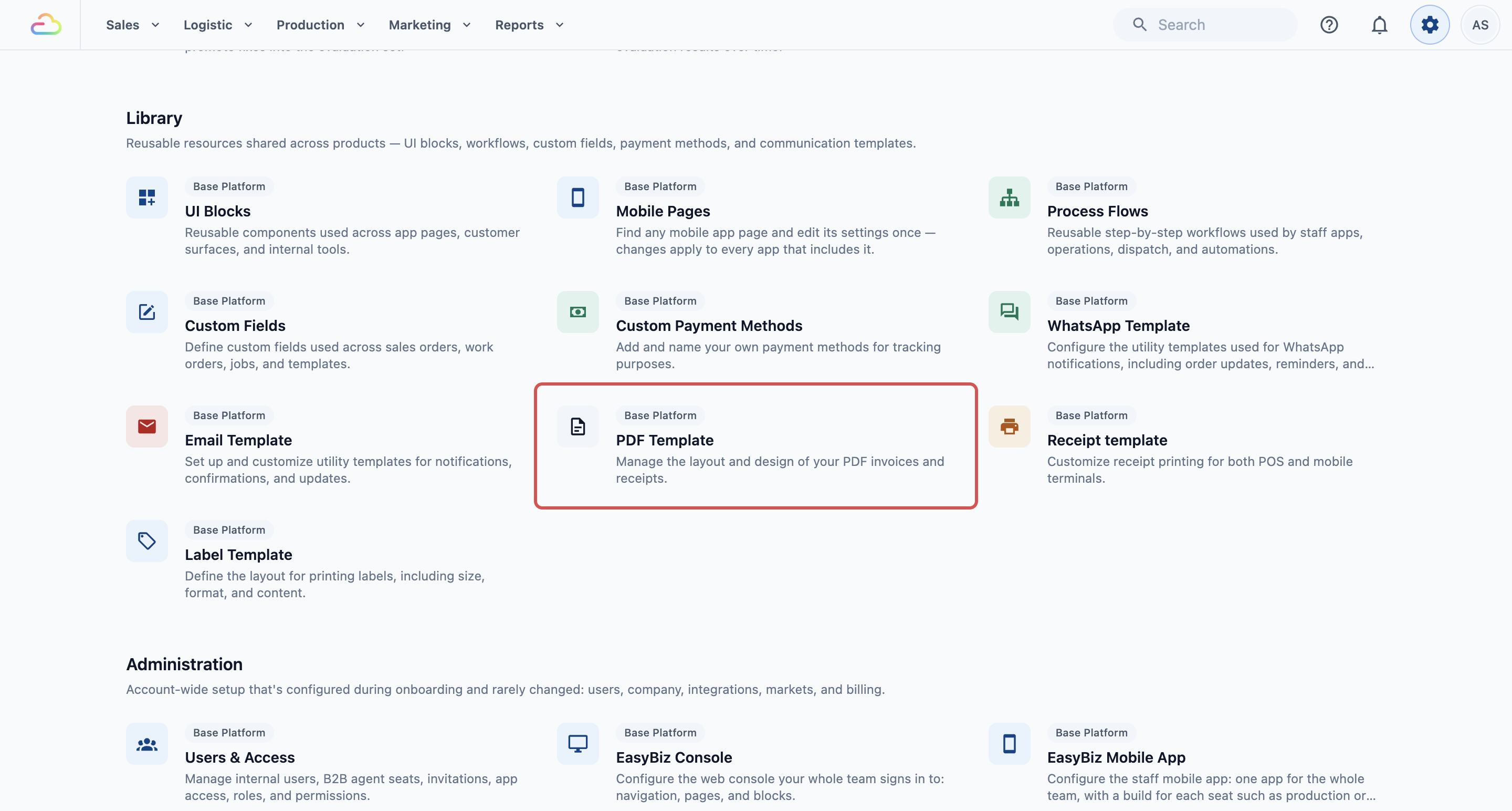Focus the Search input field
Image resolution: width=1512 pixels, height=811 pixels.
pos(1205,25)
